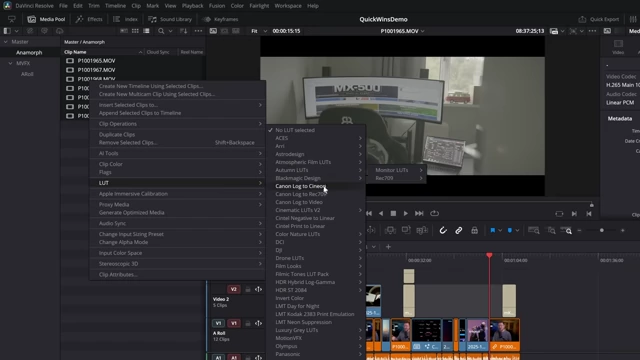This screenshot has width=640, height=360.
Task: Select clip P1001967.MOV in media pool
Action: point(96,70)
